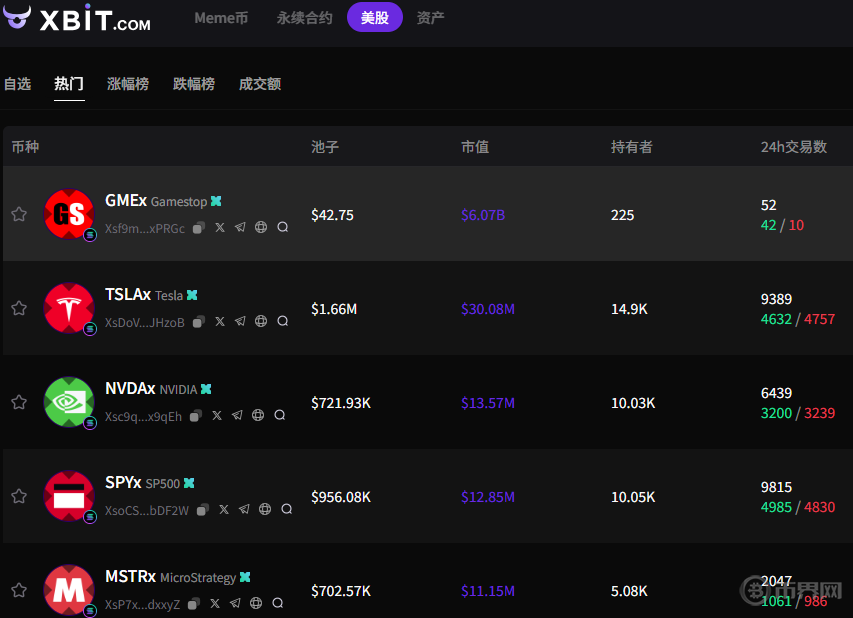The height and width of the screenshot is (618, 853).
Task: Click the NVDAx copy address icon
Action: pyautogui.click(x=196, y=416)
